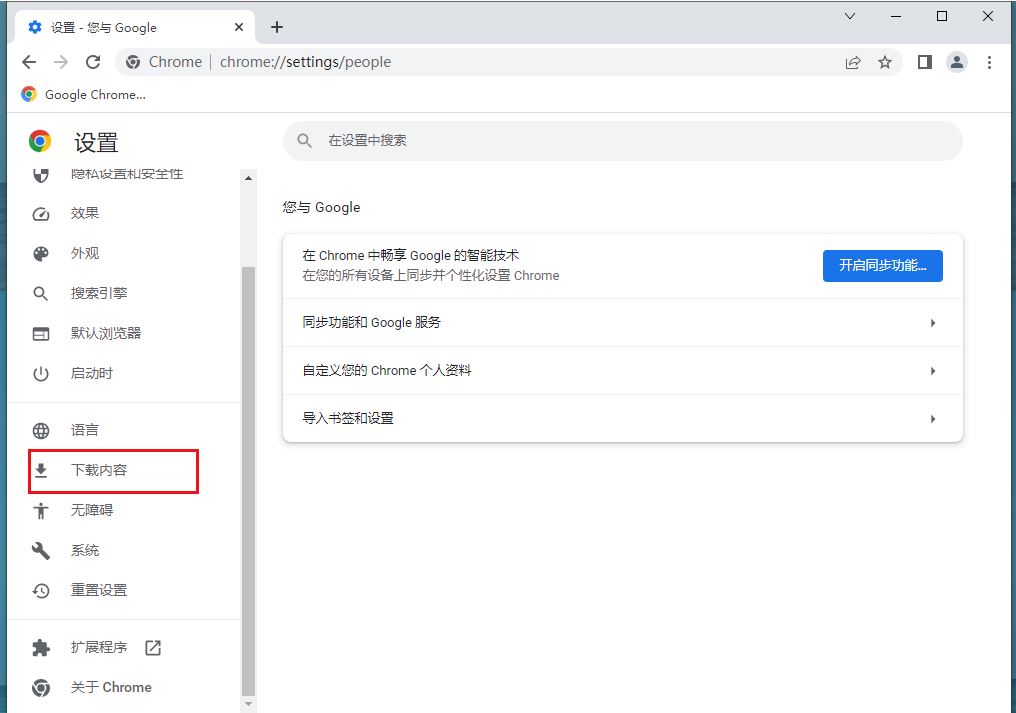Open the profile avatar menu
Screen dimensions: 1016x713
tap(956, 62)
